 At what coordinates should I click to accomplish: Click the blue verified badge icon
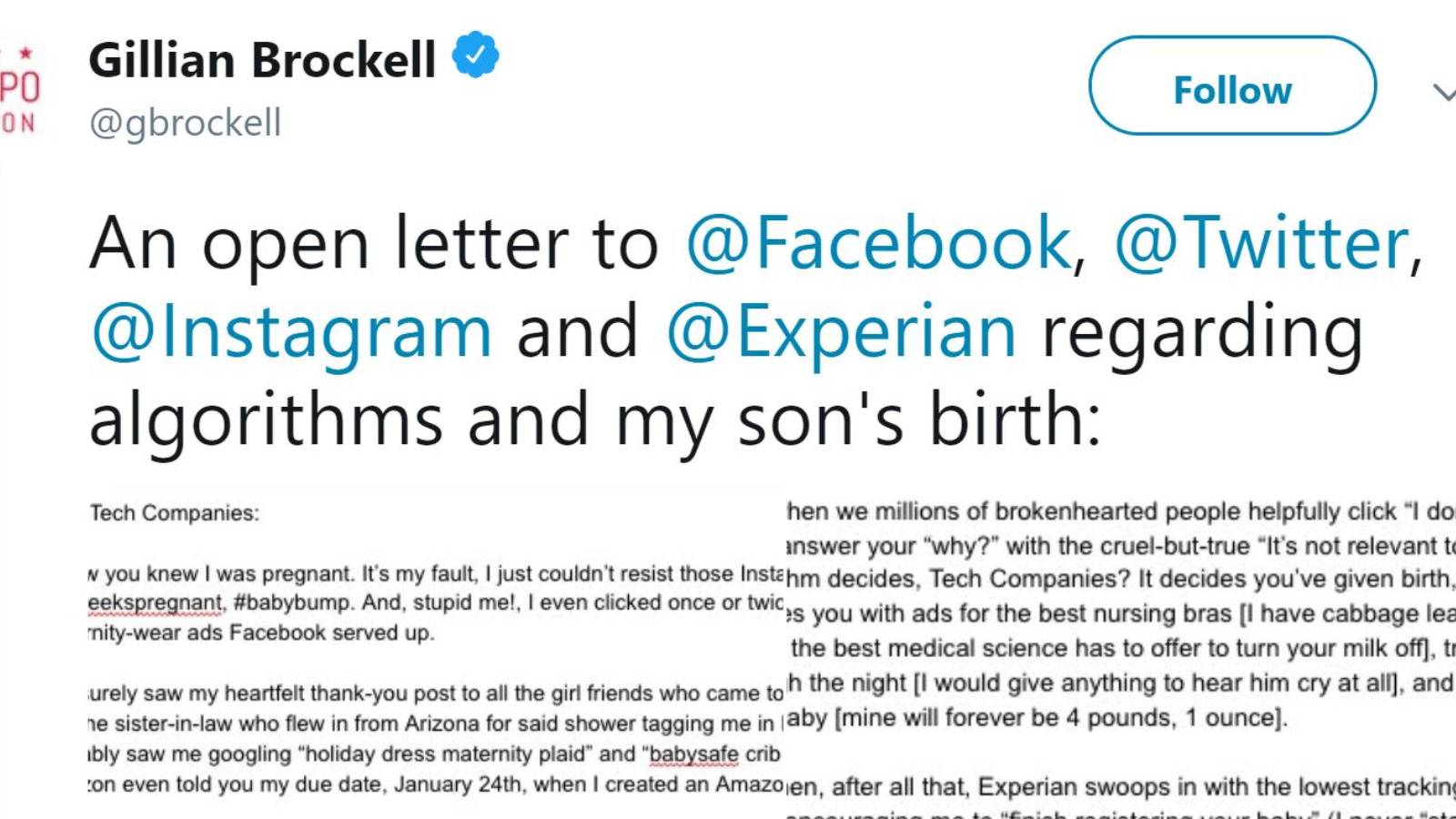point(476,55)
